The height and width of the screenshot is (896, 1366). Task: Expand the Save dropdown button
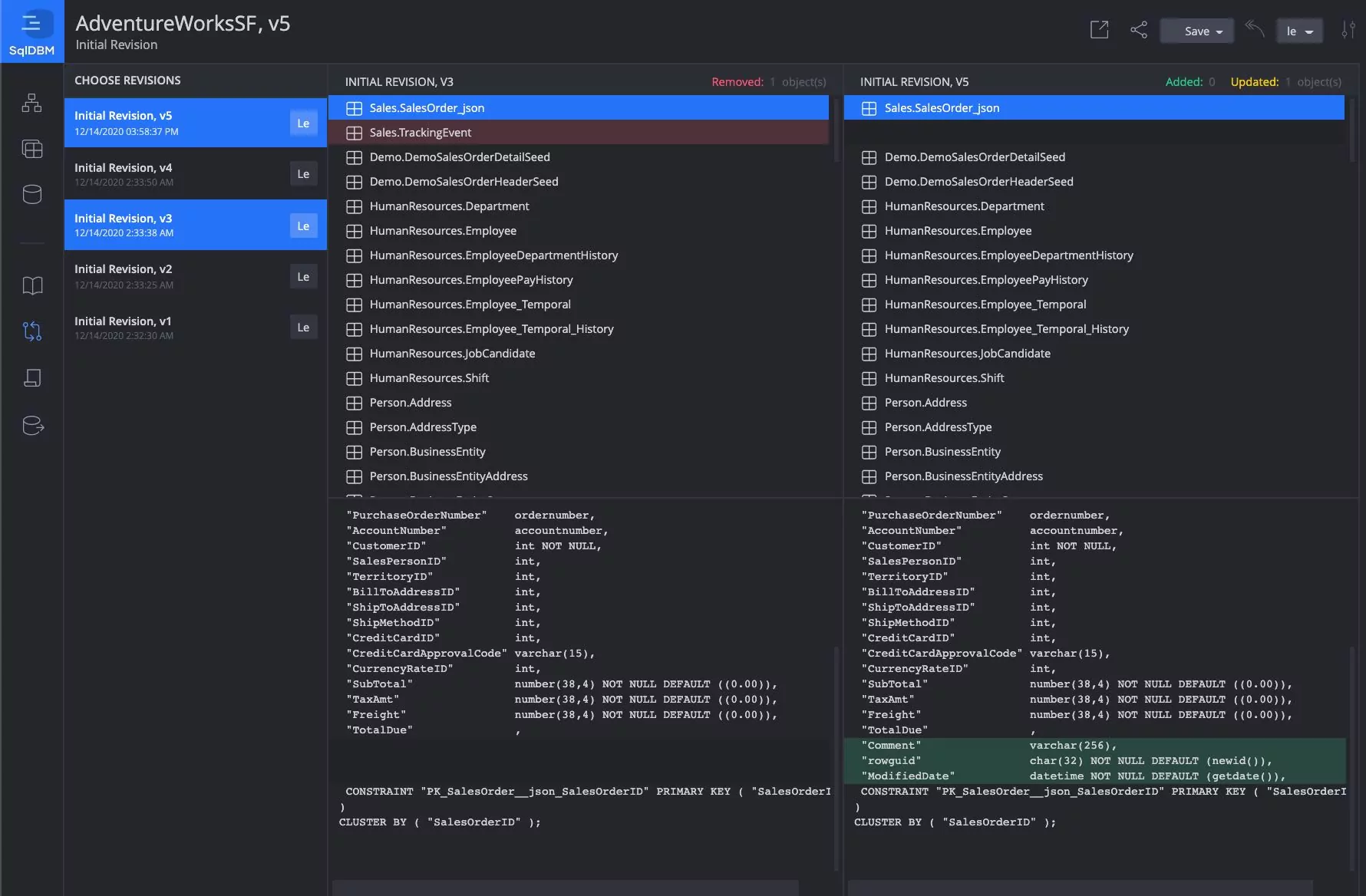tap(1197, 31)
